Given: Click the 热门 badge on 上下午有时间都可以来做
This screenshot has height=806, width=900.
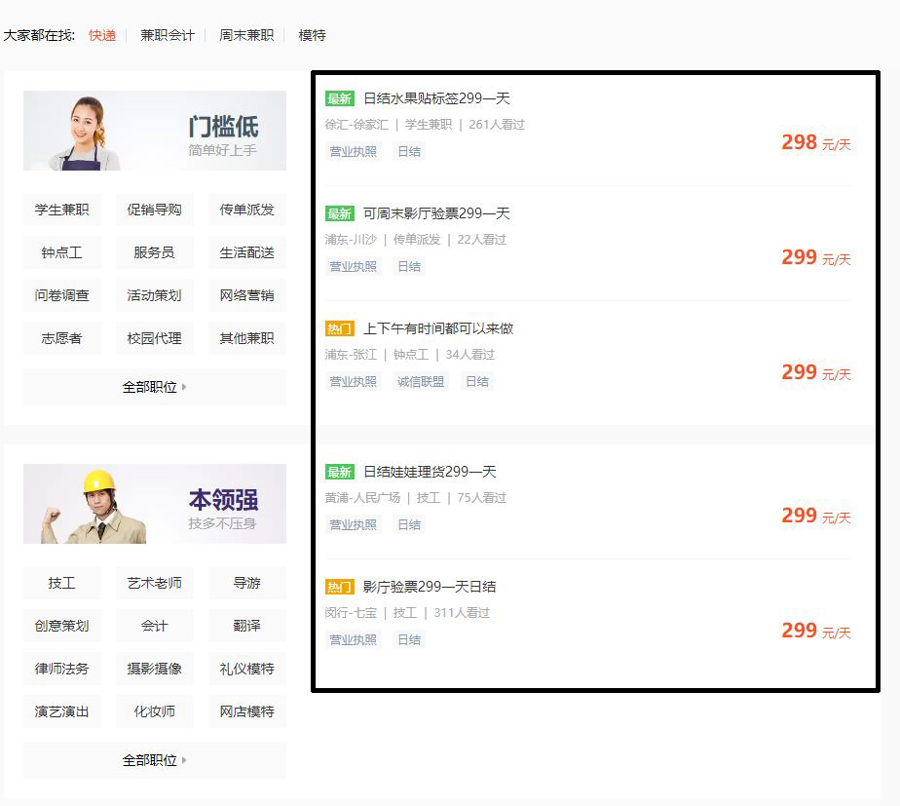Looking at the screenshot, I should tap(340, 327).
